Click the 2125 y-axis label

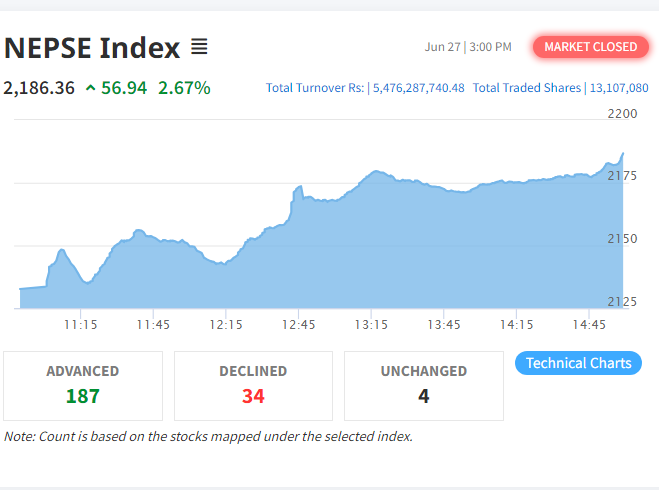[x=622, y=301]
